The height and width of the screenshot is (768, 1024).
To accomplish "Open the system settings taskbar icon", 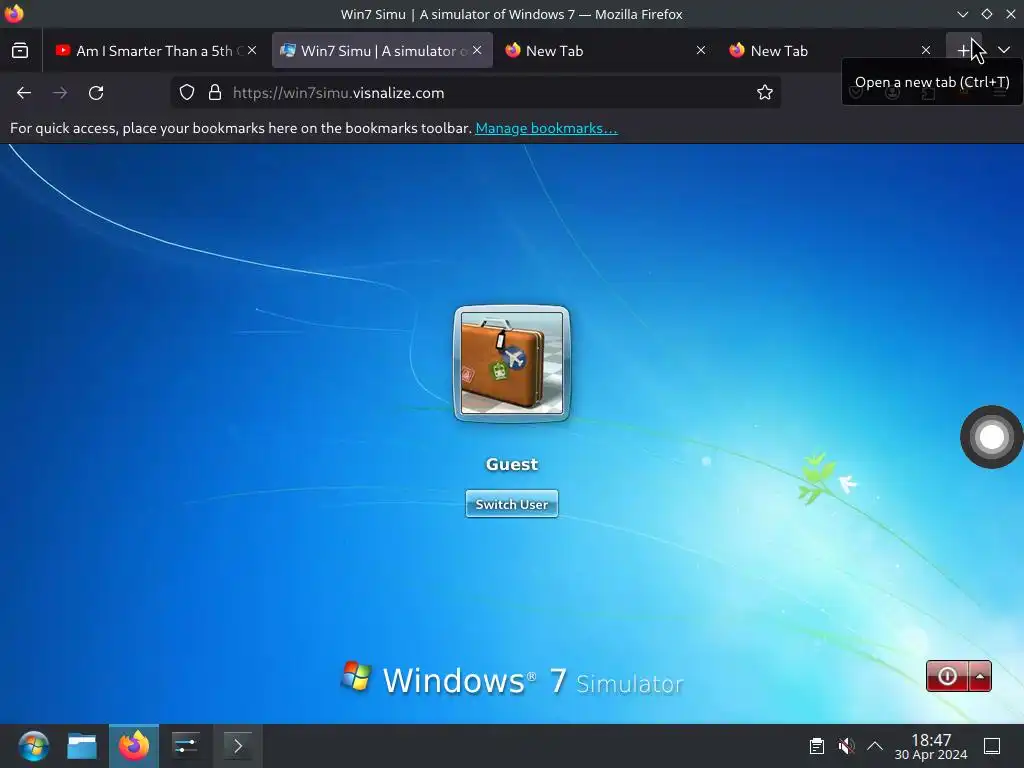I will (x=185, y=746).
